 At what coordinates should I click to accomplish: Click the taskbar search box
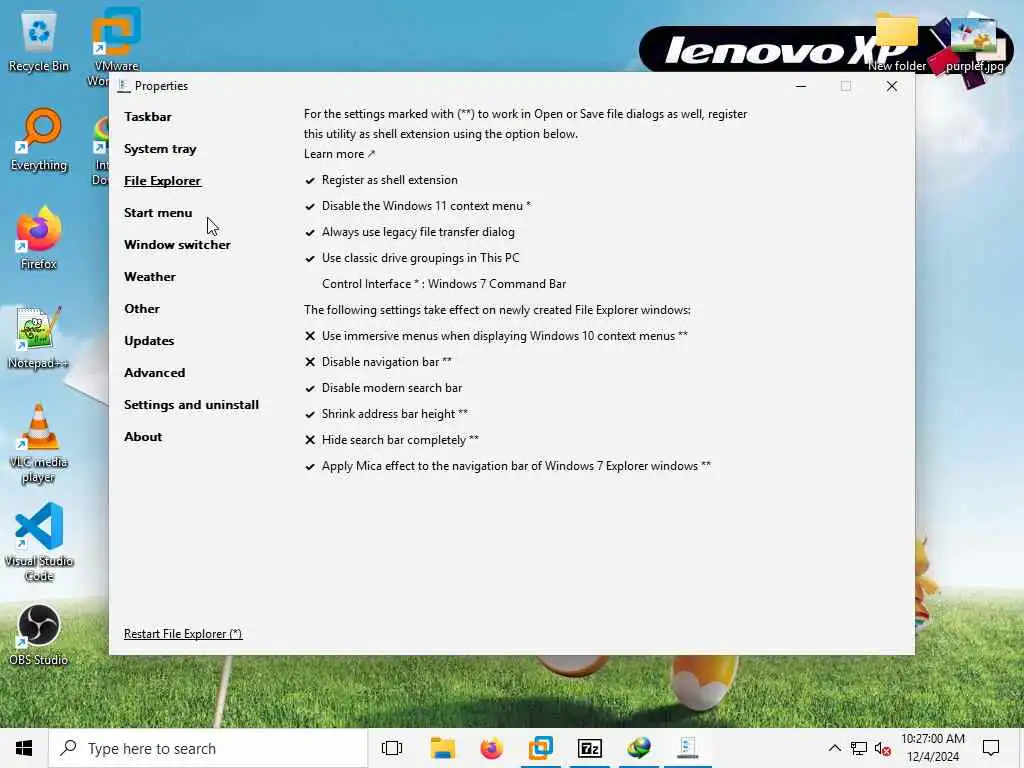click(x=208, y=748)
